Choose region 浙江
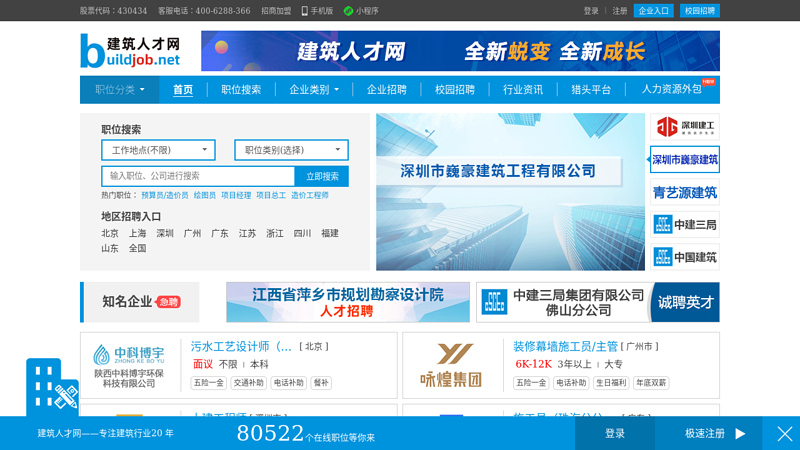The image size is (800, 450). 275,233
